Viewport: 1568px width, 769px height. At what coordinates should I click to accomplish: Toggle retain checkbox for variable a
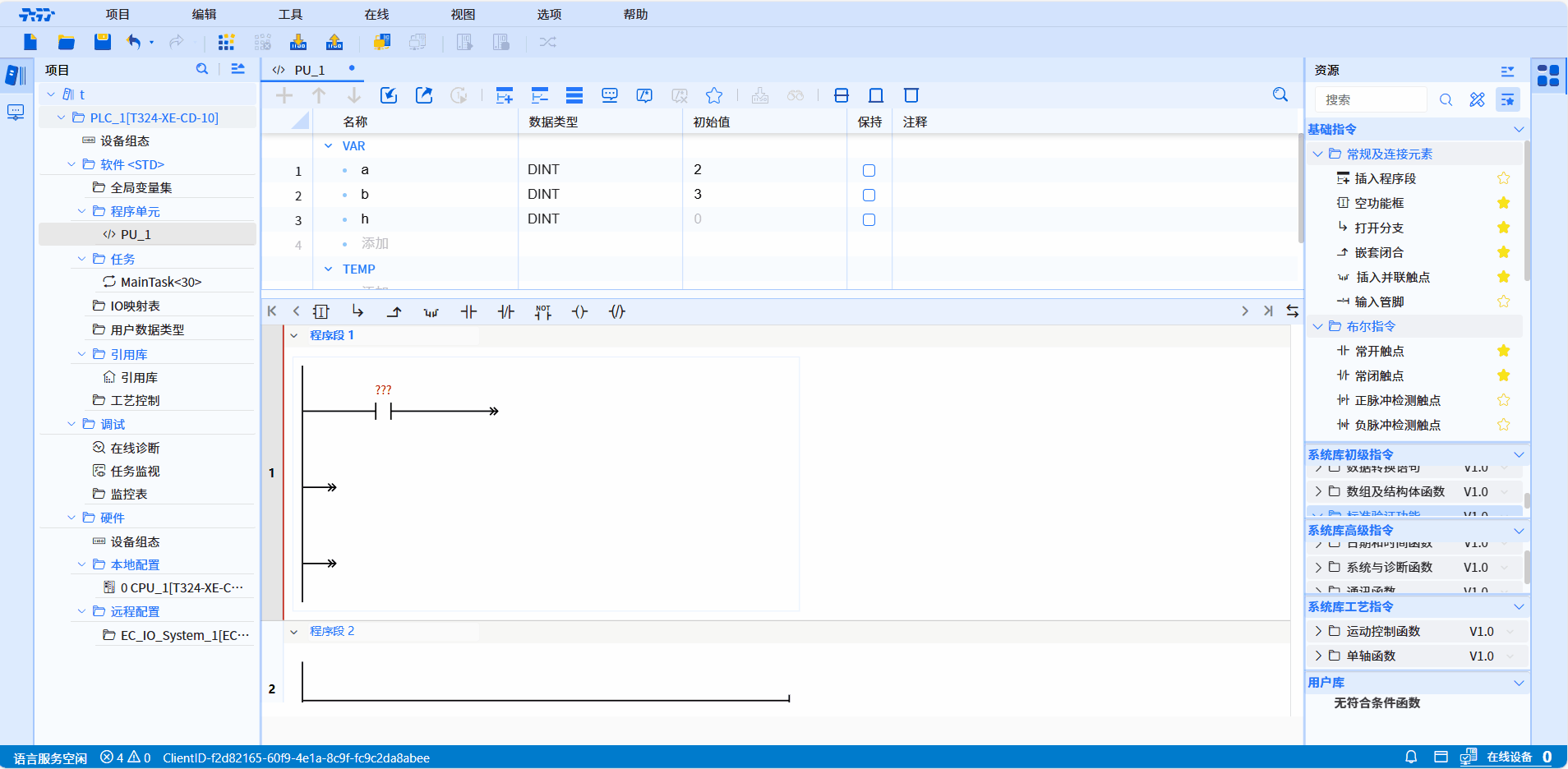coord(869,171)
